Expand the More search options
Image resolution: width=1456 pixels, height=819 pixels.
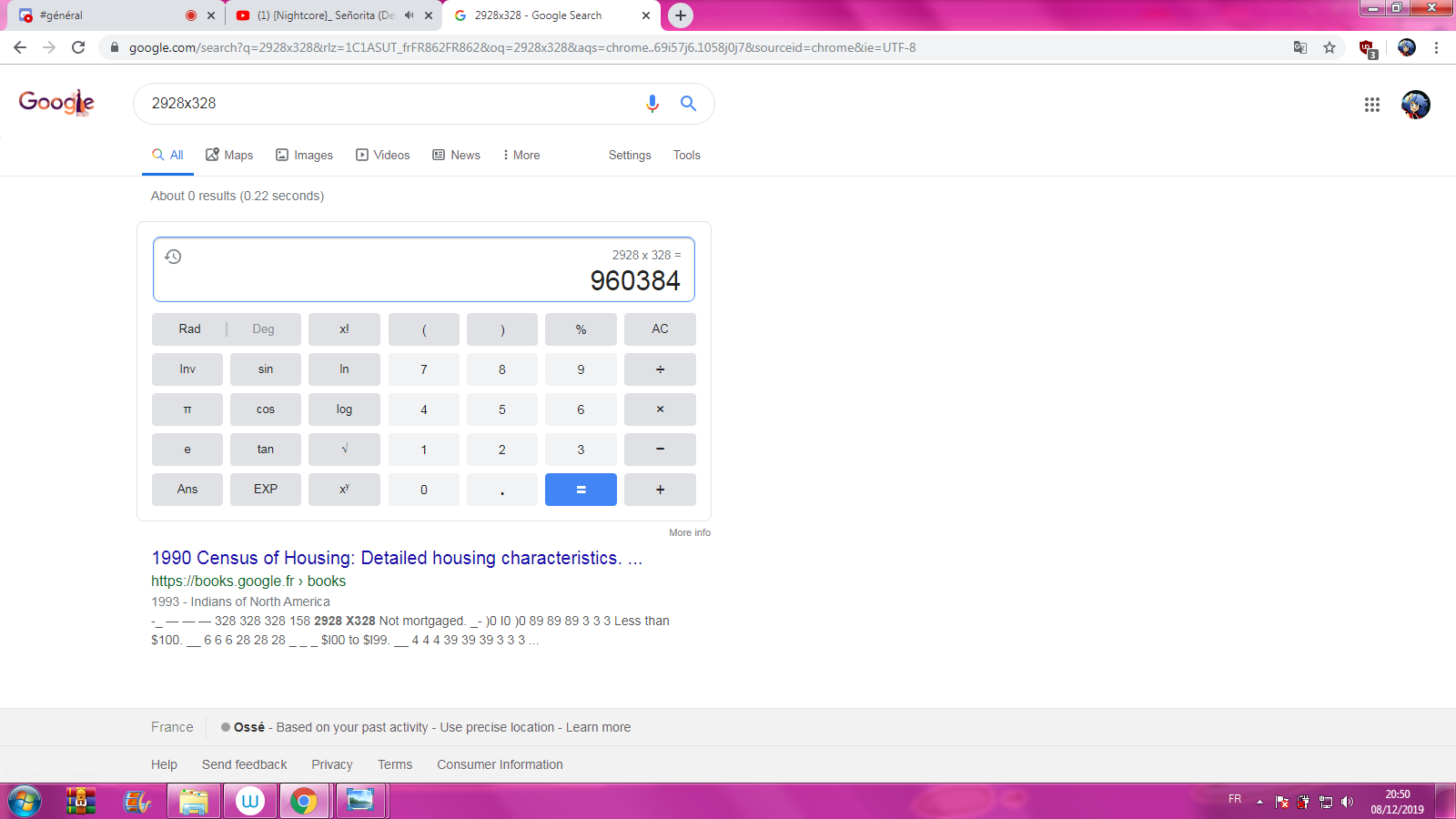[521, 156]
